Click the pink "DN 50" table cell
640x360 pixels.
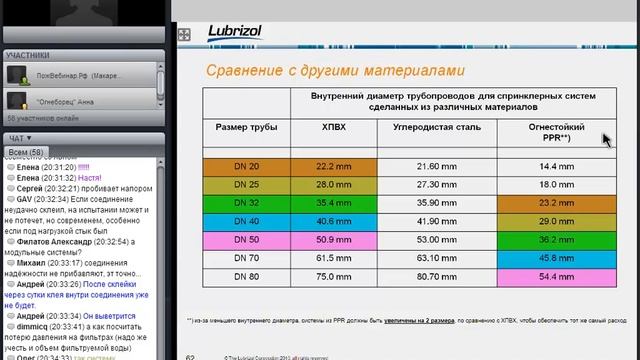click(x=247, y=240)
